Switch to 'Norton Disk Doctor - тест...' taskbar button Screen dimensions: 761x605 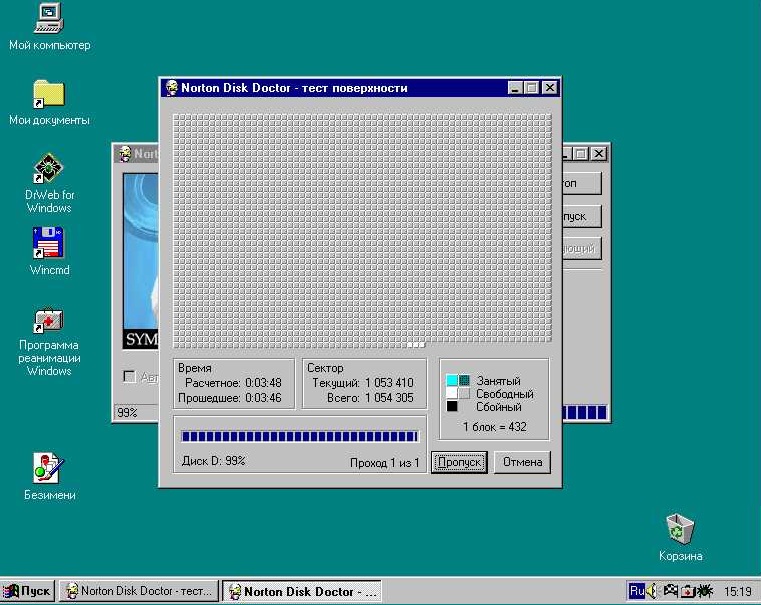[138, 591]
